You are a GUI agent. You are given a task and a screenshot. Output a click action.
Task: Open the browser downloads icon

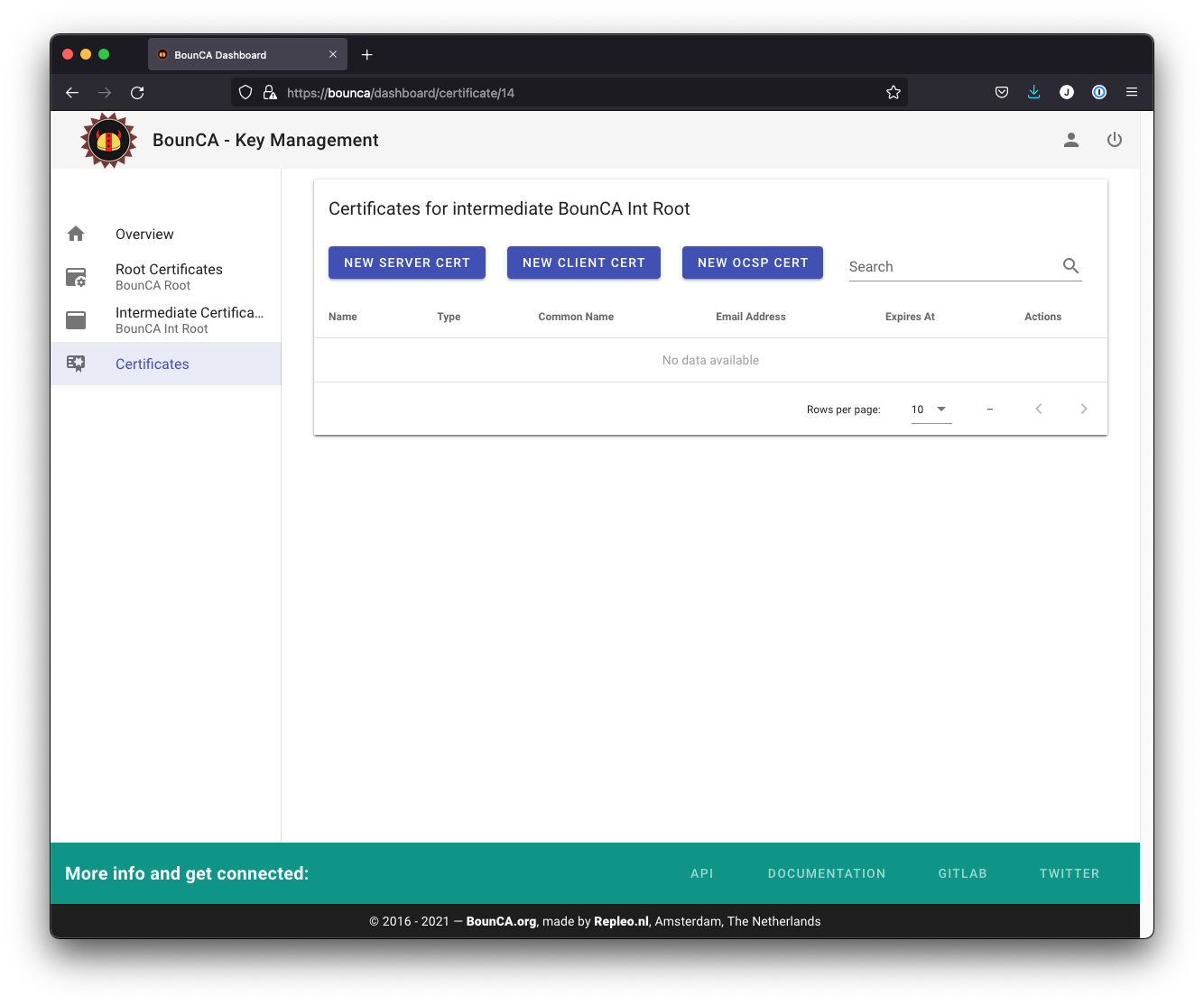coord(1034,92)
